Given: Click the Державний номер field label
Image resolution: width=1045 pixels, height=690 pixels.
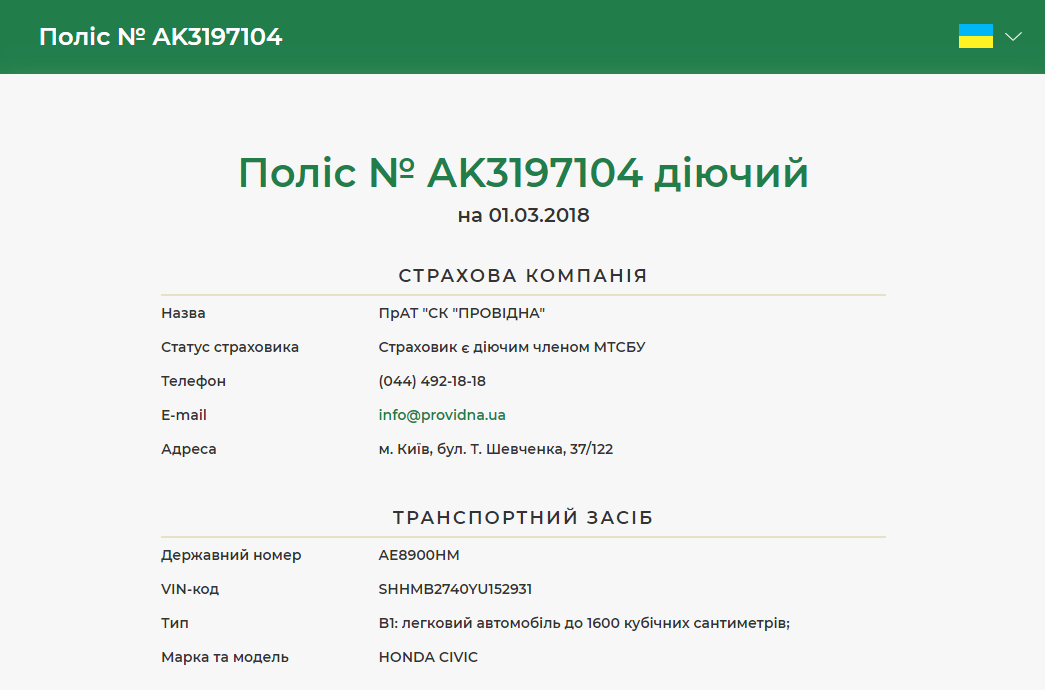Looking at the screenshot, I should 231,555.
